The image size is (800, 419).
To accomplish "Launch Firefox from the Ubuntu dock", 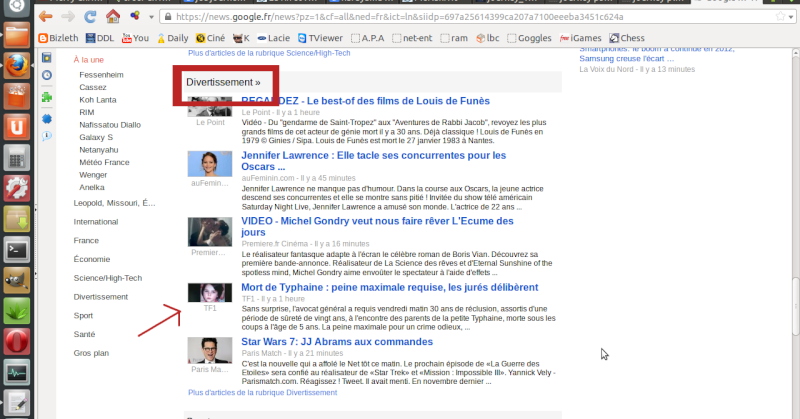I will pyautogui.click(x=17, y=65).
